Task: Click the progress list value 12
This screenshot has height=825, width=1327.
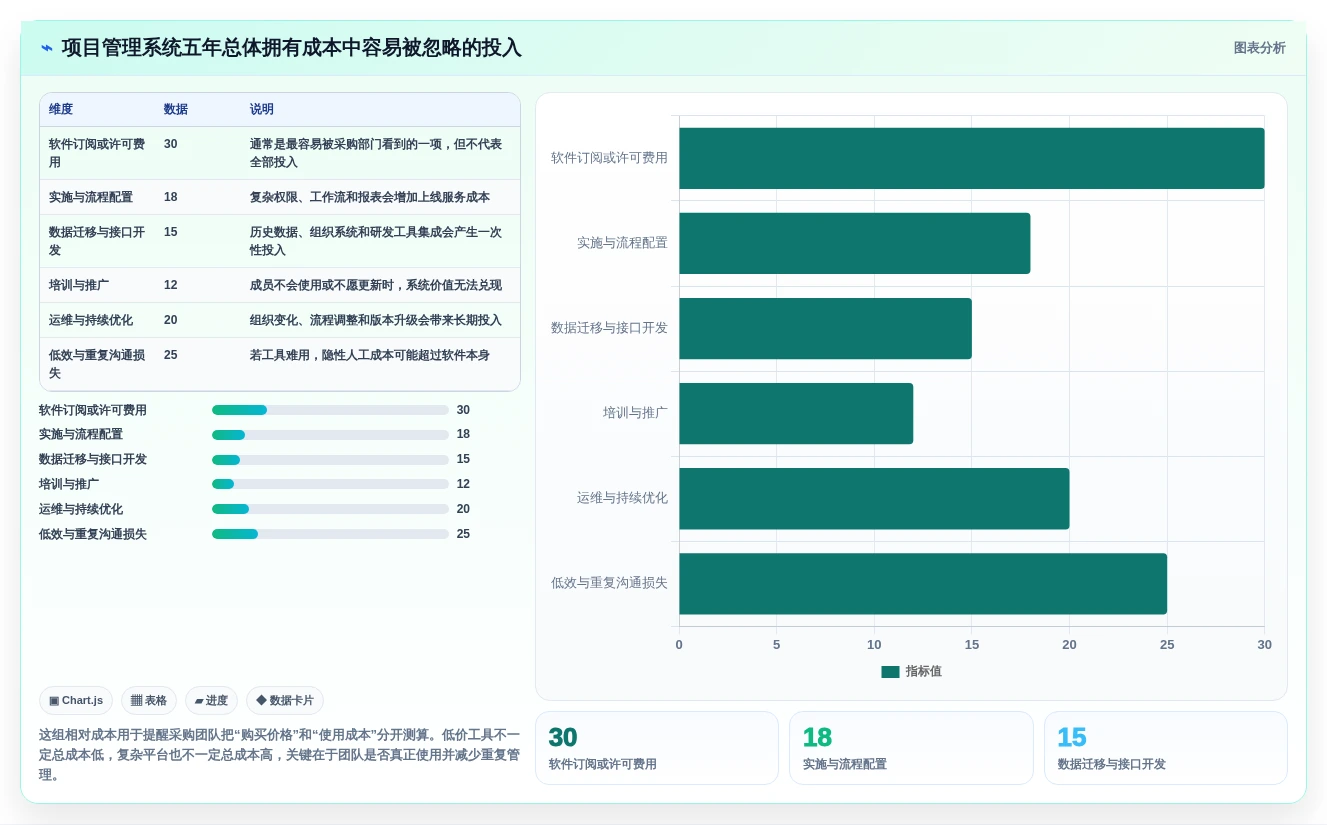Action: 463,484
